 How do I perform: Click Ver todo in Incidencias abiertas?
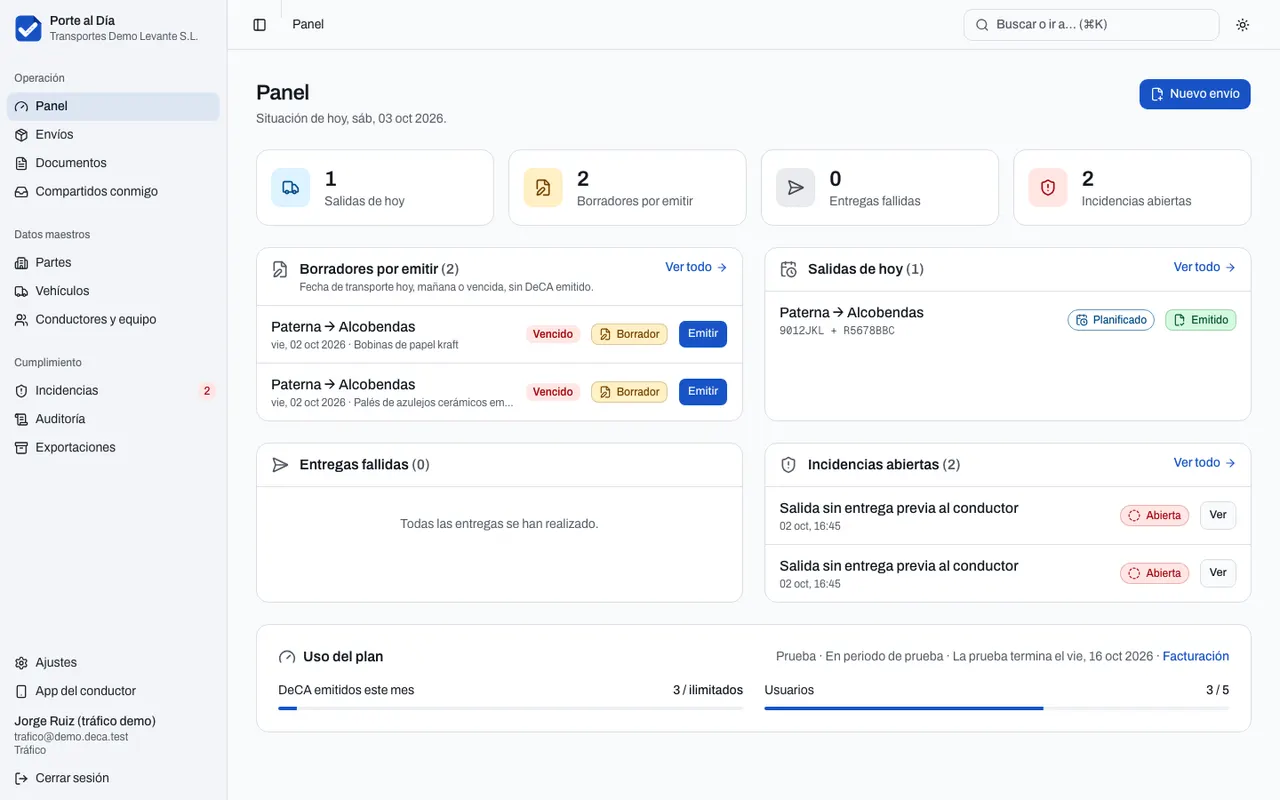pos(1205,463)
